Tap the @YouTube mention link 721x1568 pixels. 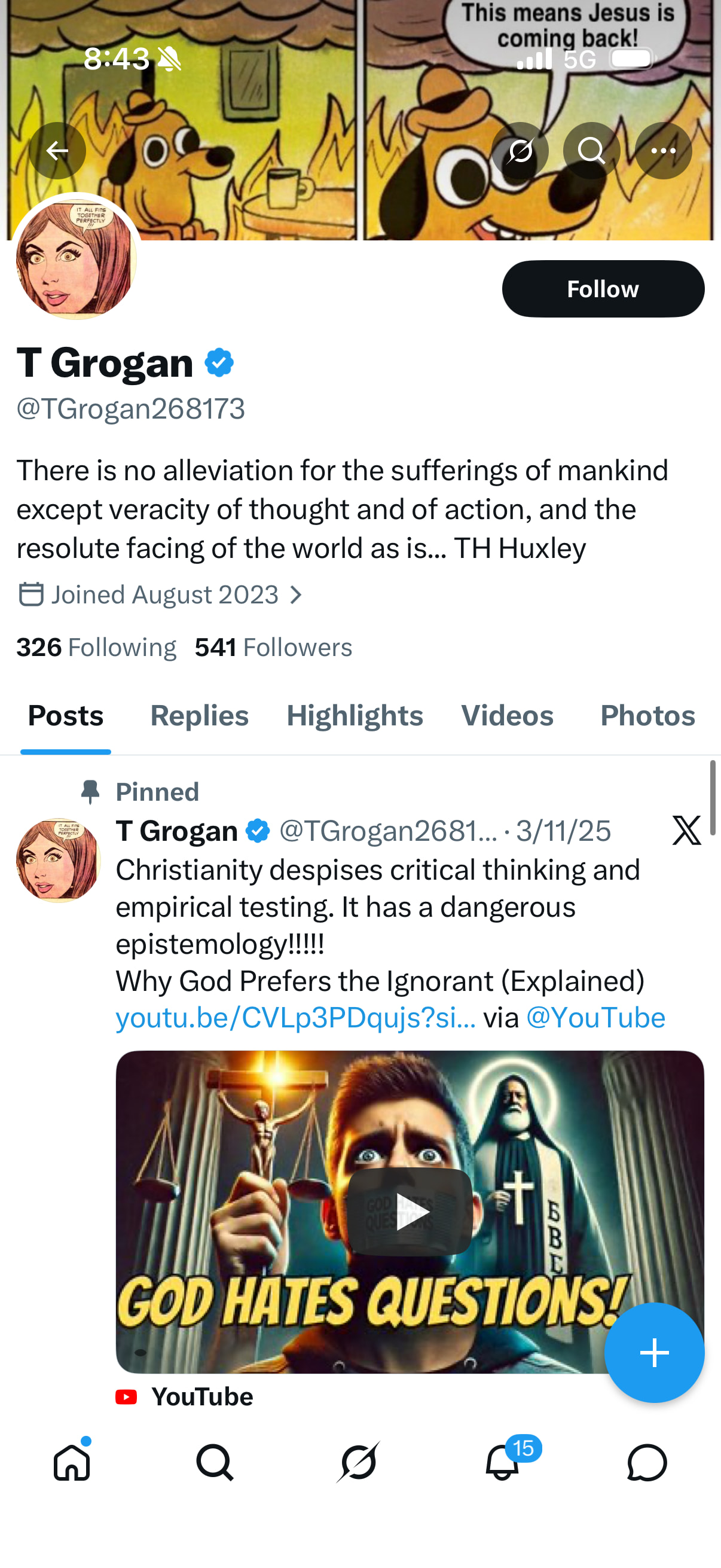pyautogui.click(x=595, y=1018)
